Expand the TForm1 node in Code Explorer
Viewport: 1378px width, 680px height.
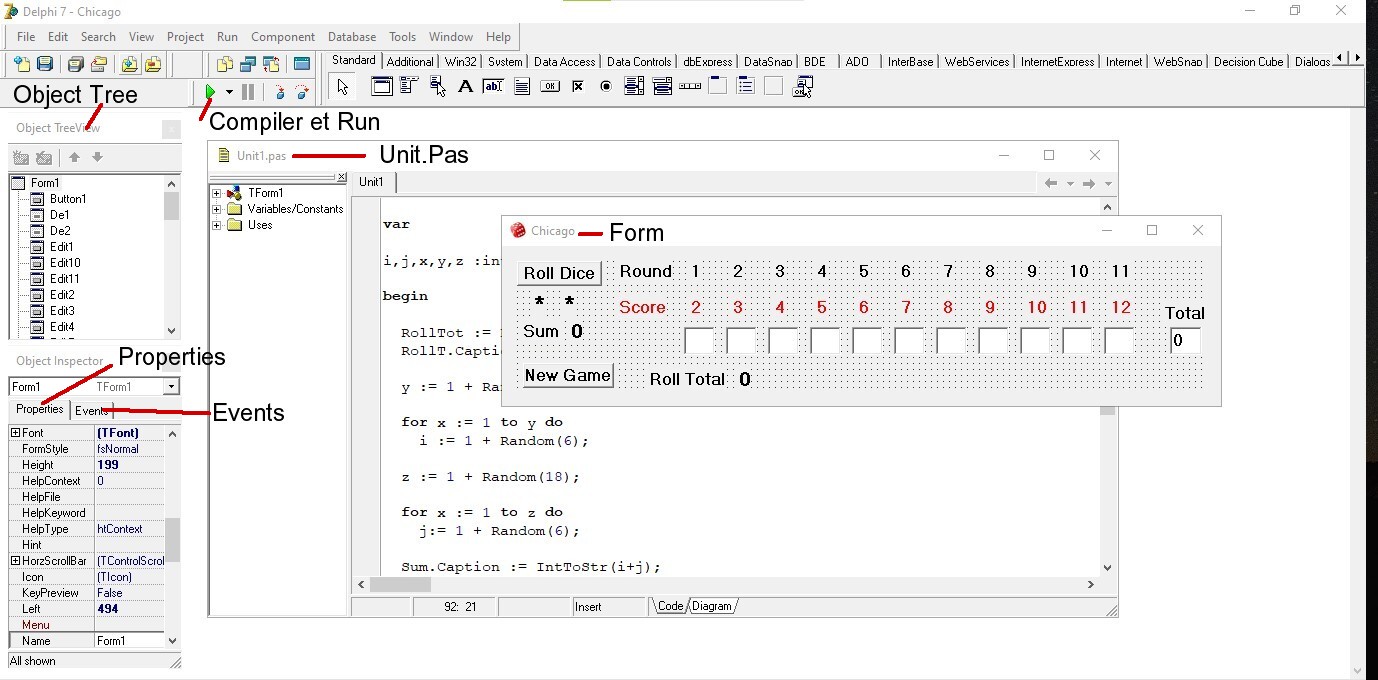click(x=216, y=193)
